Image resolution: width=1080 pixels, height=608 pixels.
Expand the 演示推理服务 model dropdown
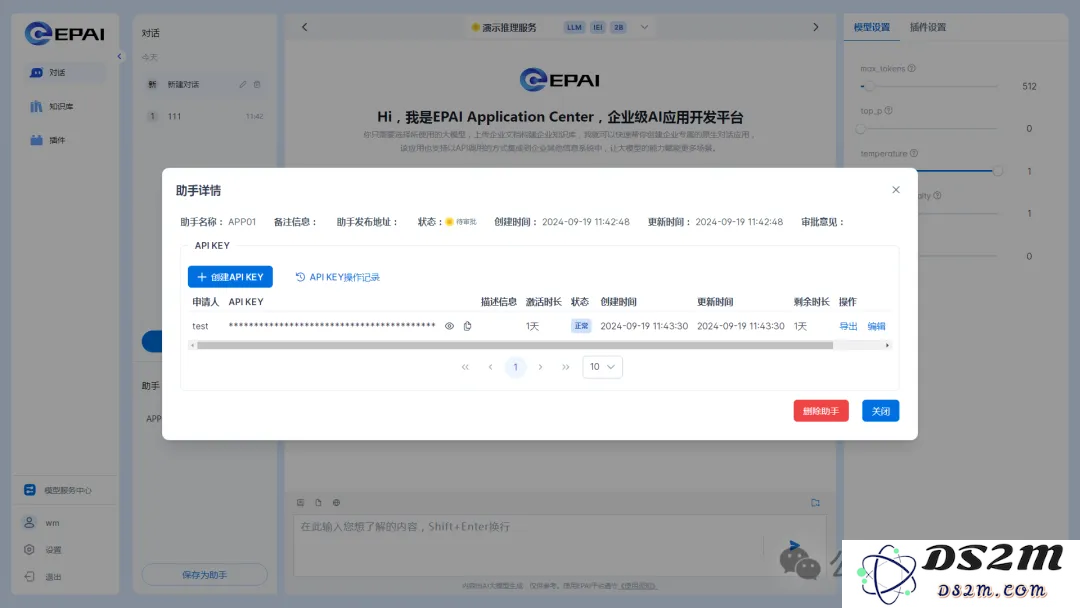[644, 28]
